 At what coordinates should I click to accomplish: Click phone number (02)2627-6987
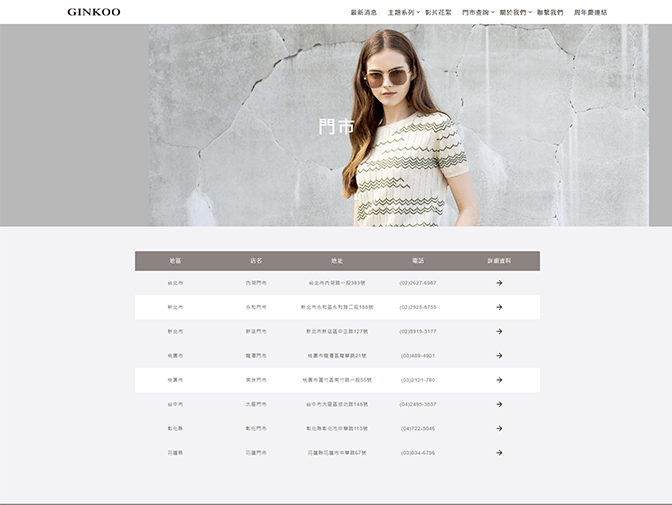(x=418, y=283)
